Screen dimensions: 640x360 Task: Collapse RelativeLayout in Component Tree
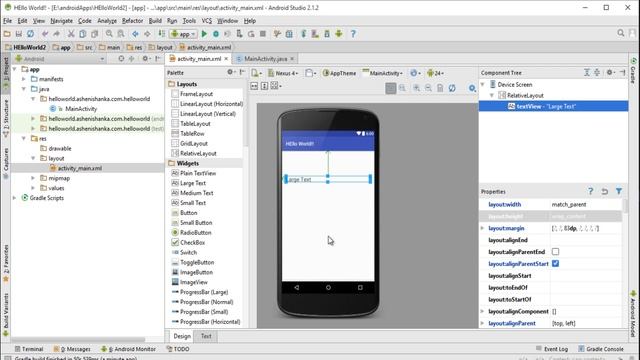[492, 96]
